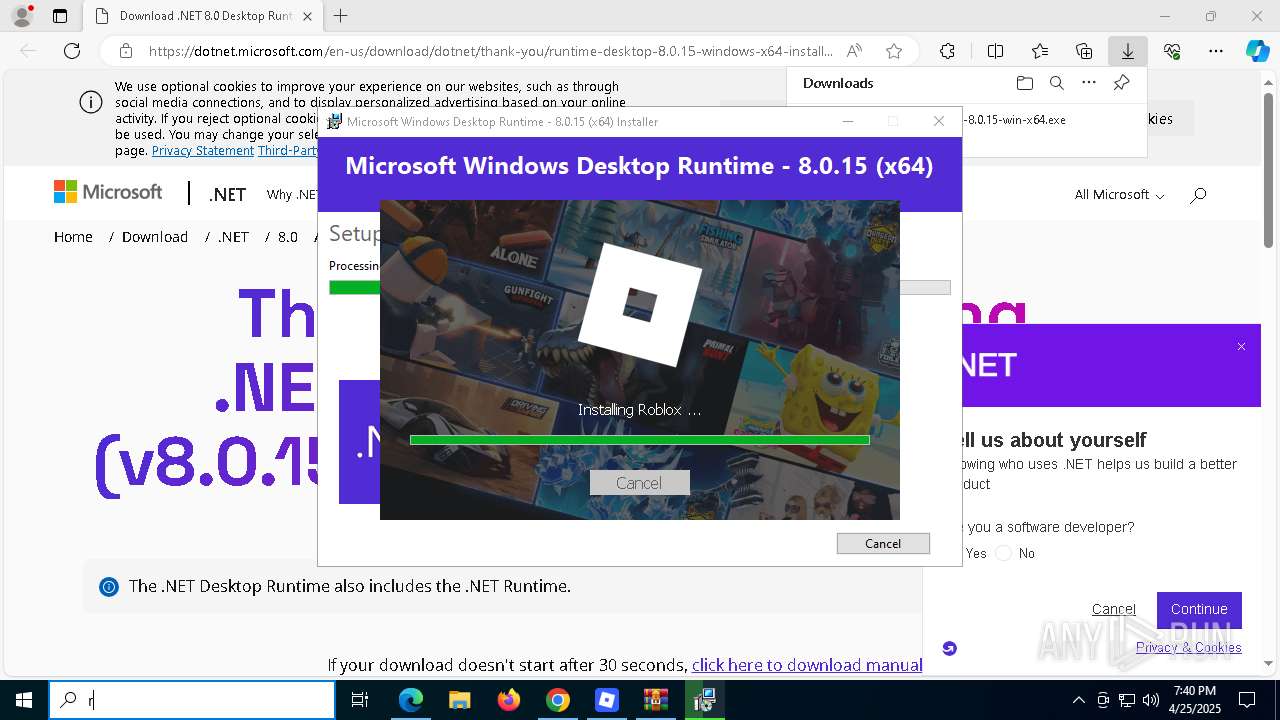The image size is (1280, 720).
Task: Open the clock and date flyout
Action: pyautogui.click(x=1195, y=700)
